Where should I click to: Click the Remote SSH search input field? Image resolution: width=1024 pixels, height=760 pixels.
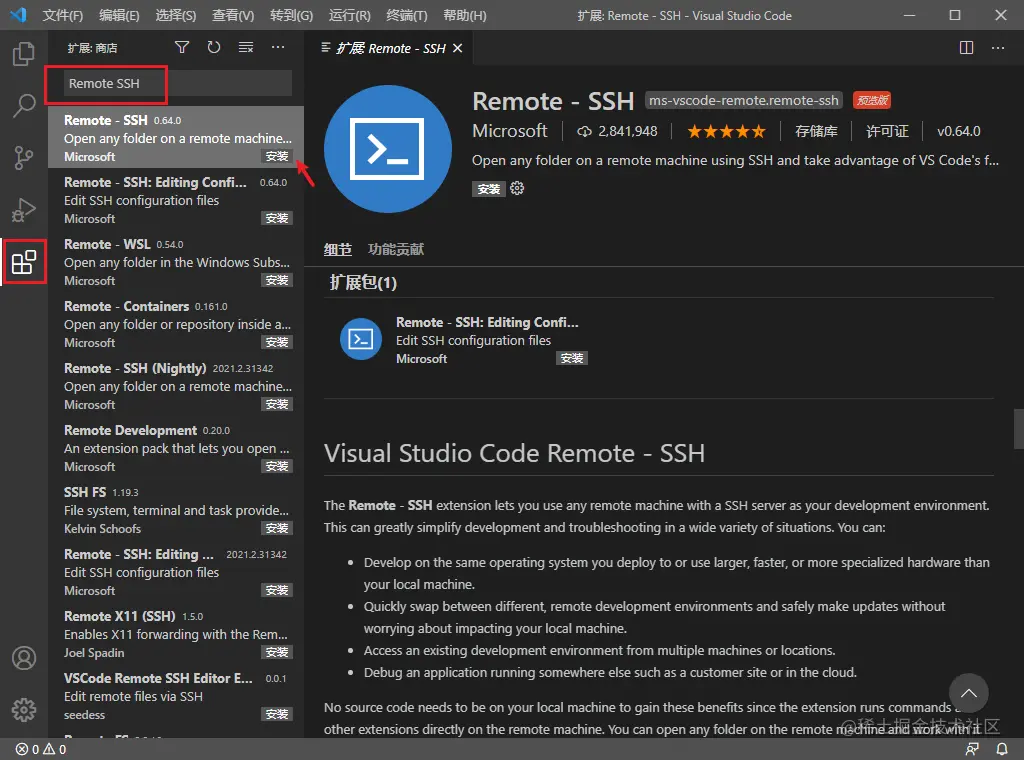(177, 84)
